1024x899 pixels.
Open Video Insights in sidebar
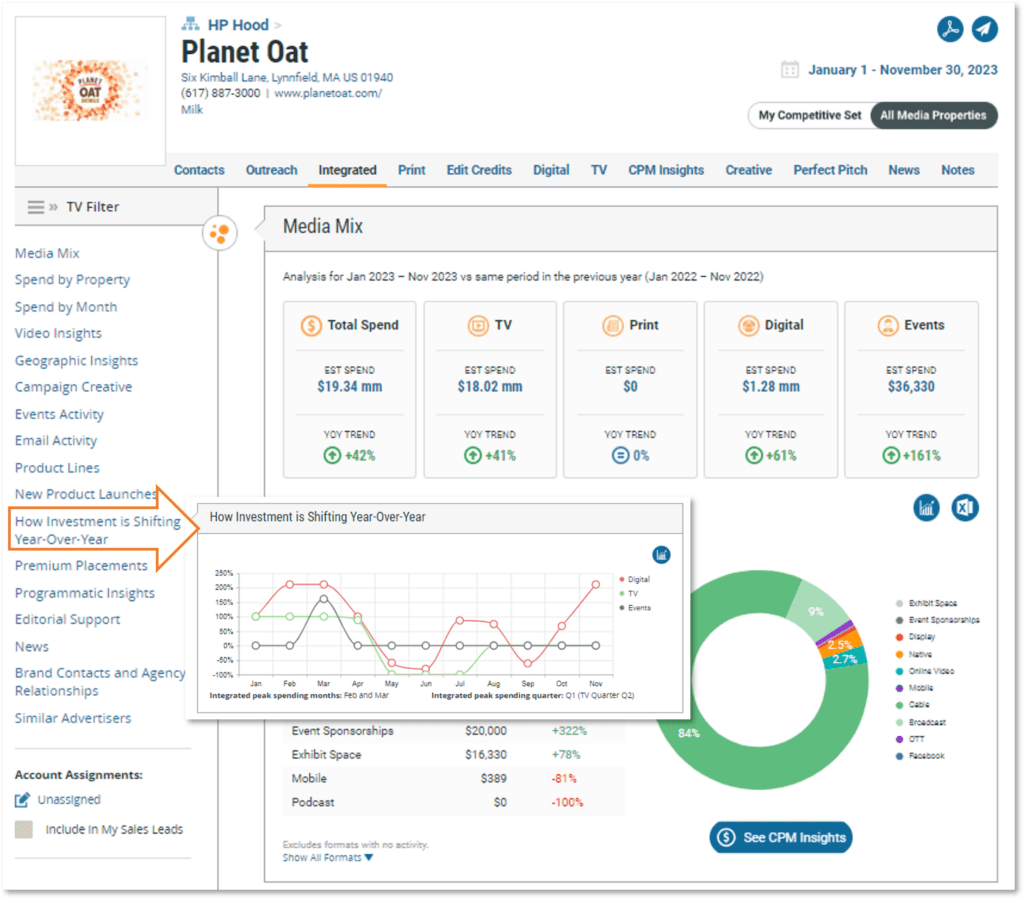(x=58, y=334)
